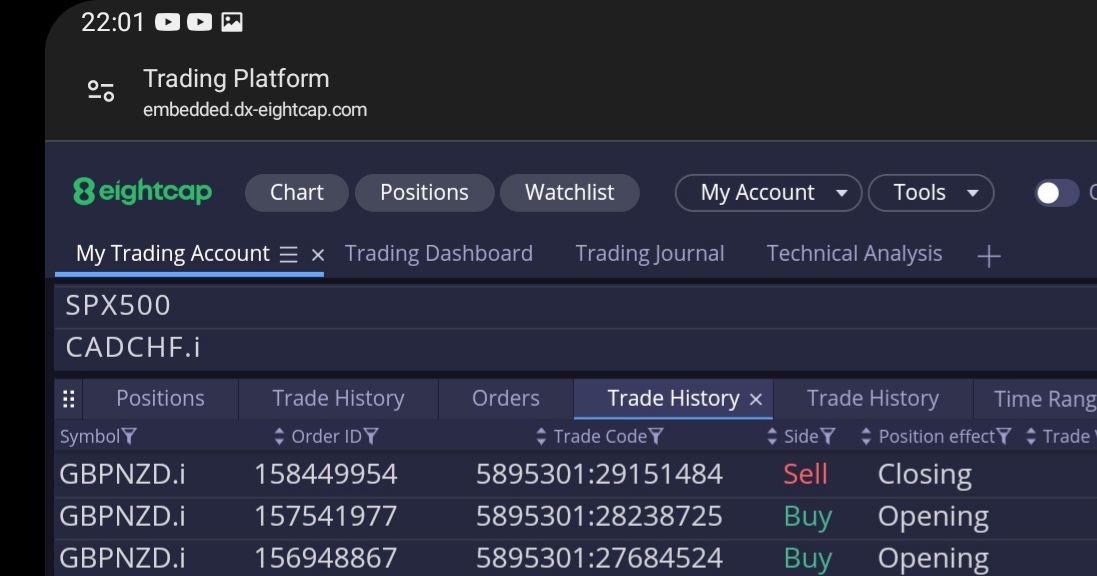Click trade code 5895301:29151484
Viewport: 1097px width, 576px height.
click(x=599, y=475)
